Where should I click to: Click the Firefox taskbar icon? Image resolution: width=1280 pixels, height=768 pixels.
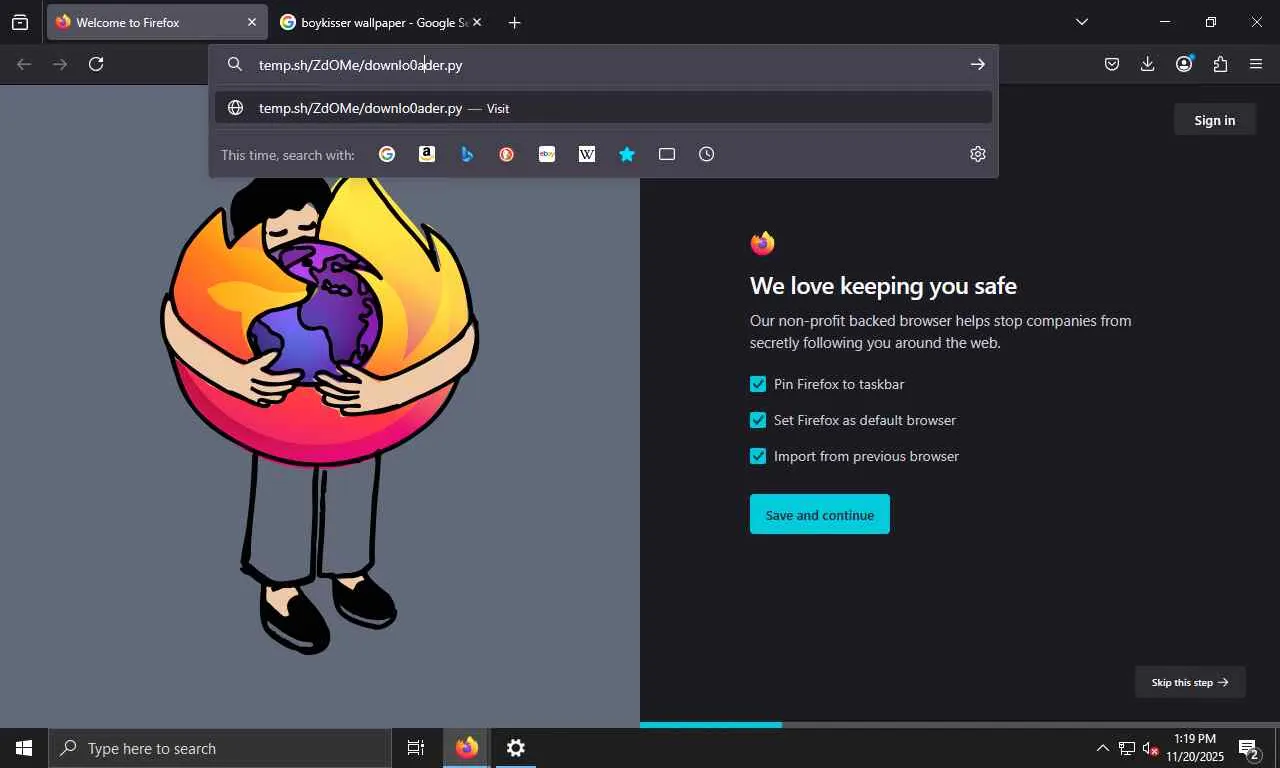click(x=466, y=748)
